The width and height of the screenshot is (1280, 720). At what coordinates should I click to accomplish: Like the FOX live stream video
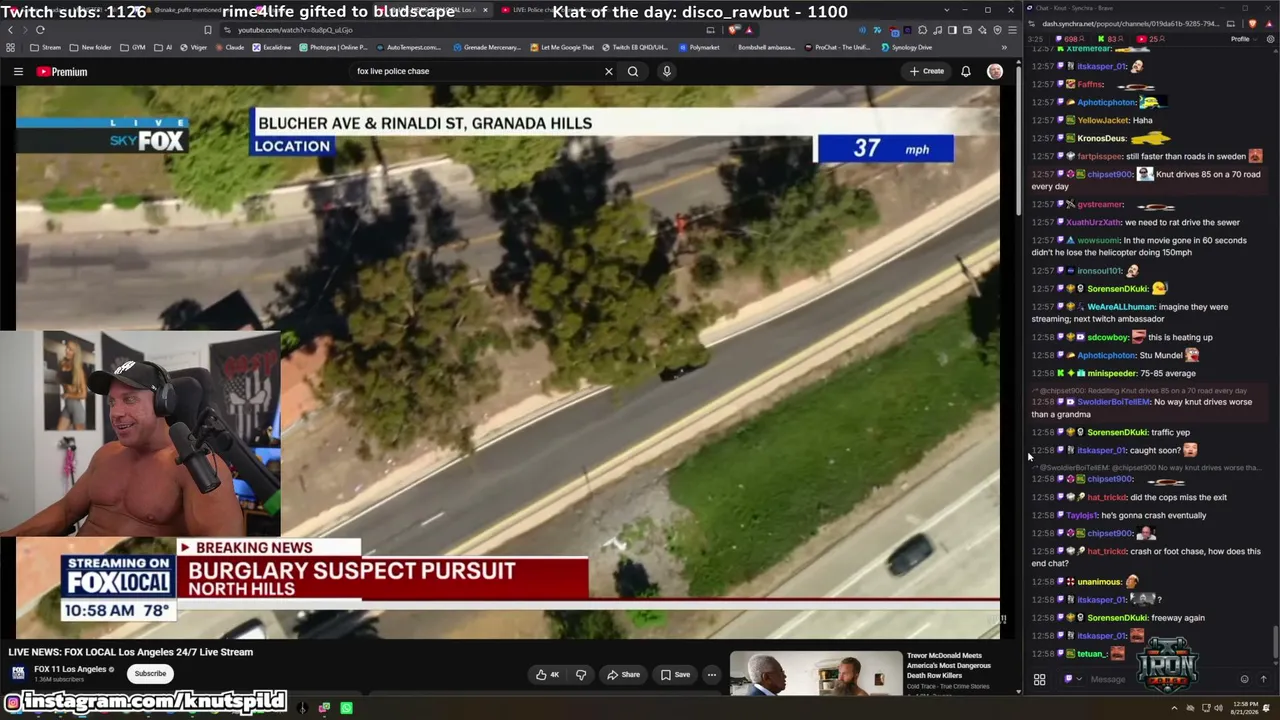(547, 675)
